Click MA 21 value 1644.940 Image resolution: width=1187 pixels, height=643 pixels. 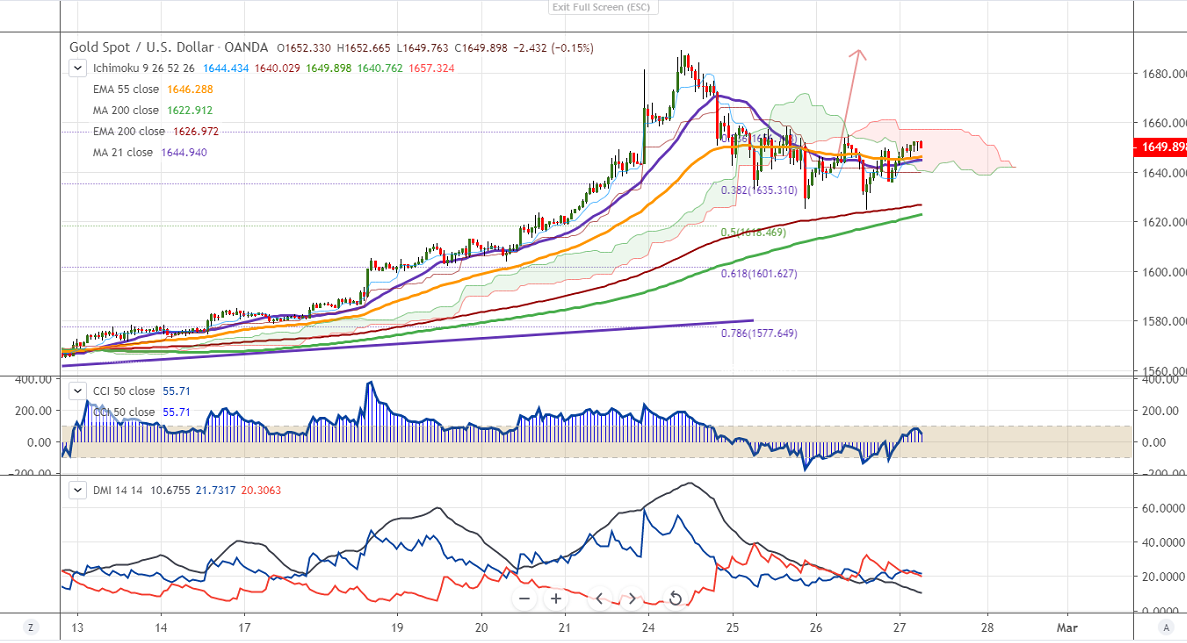(184, 152)
